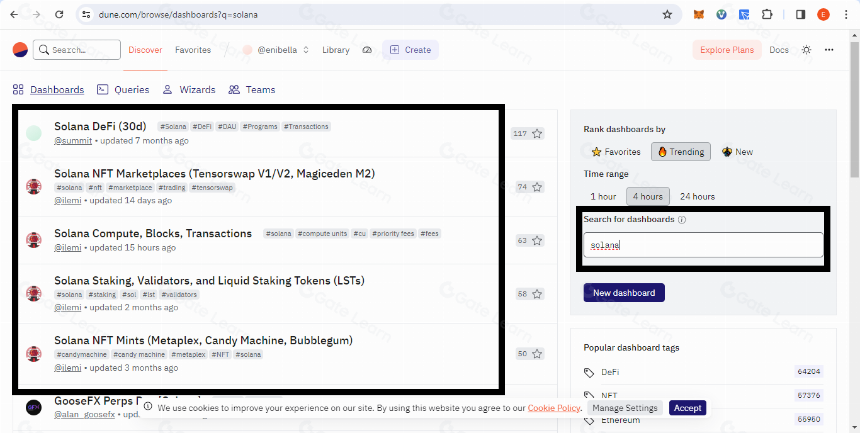Go back in browser history
Viewport: 860px width, 433px height.
click(14, 15)
